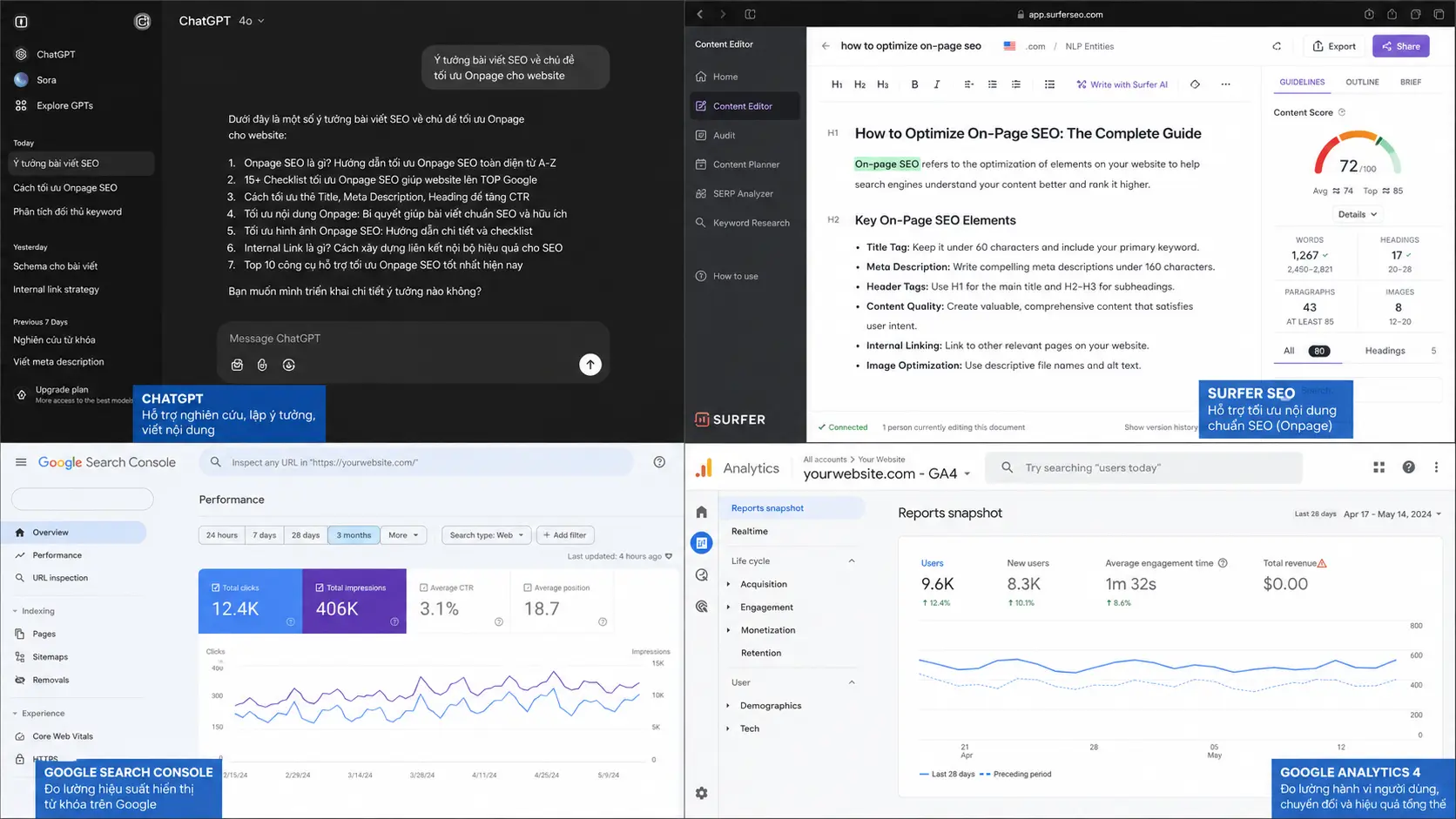
Task: Open Removals in Search Console
Action: tap(51, 681)
